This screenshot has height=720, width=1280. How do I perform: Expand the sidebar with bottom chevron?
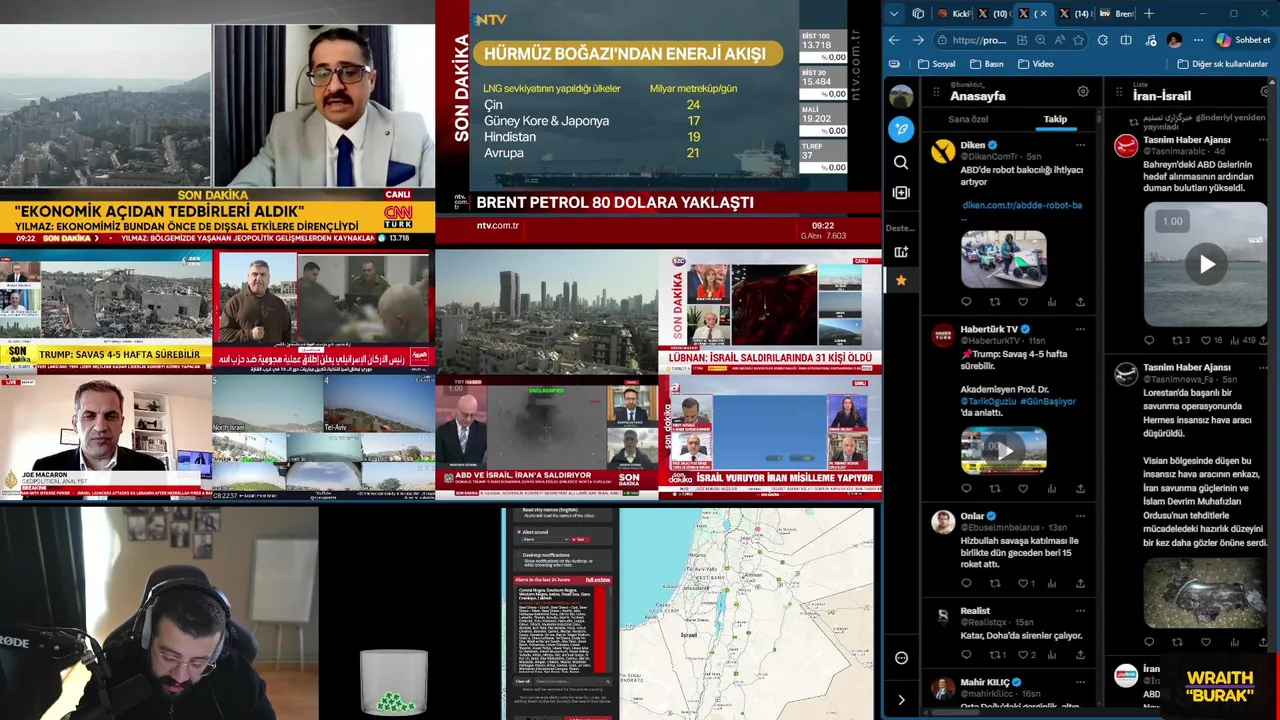[x=901, y=700]
